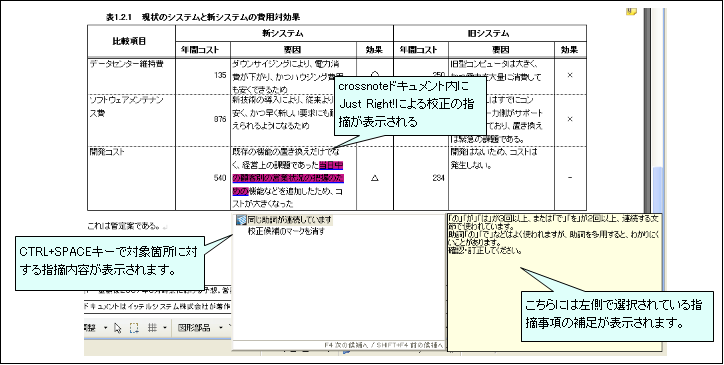Click the 要因 header under 新システム
724x365 pixels.
(x=293, y=50)
